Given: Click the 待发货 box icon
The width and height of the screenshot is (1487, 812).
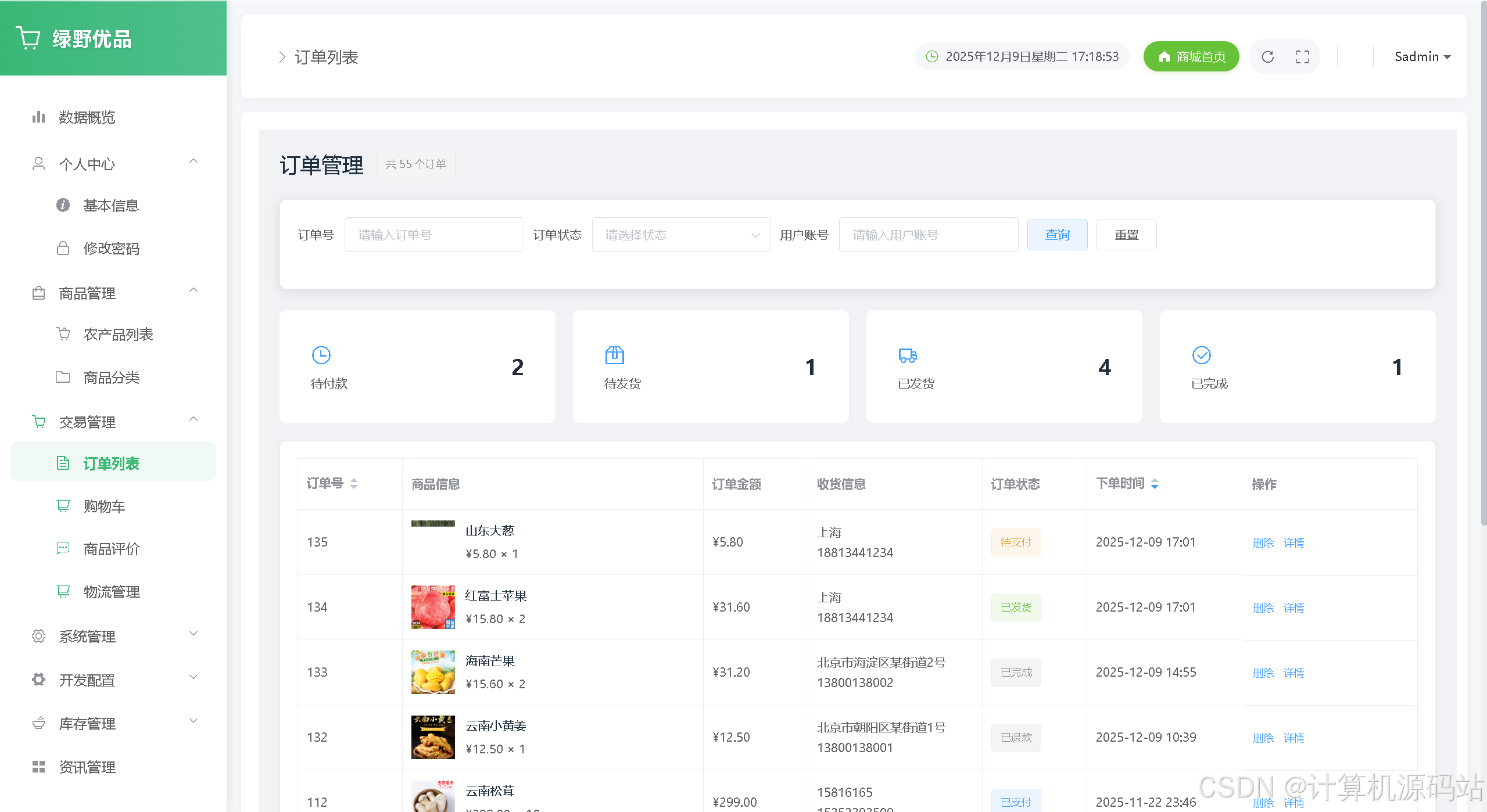Looking at the screenshot, I should pos(614,355).
